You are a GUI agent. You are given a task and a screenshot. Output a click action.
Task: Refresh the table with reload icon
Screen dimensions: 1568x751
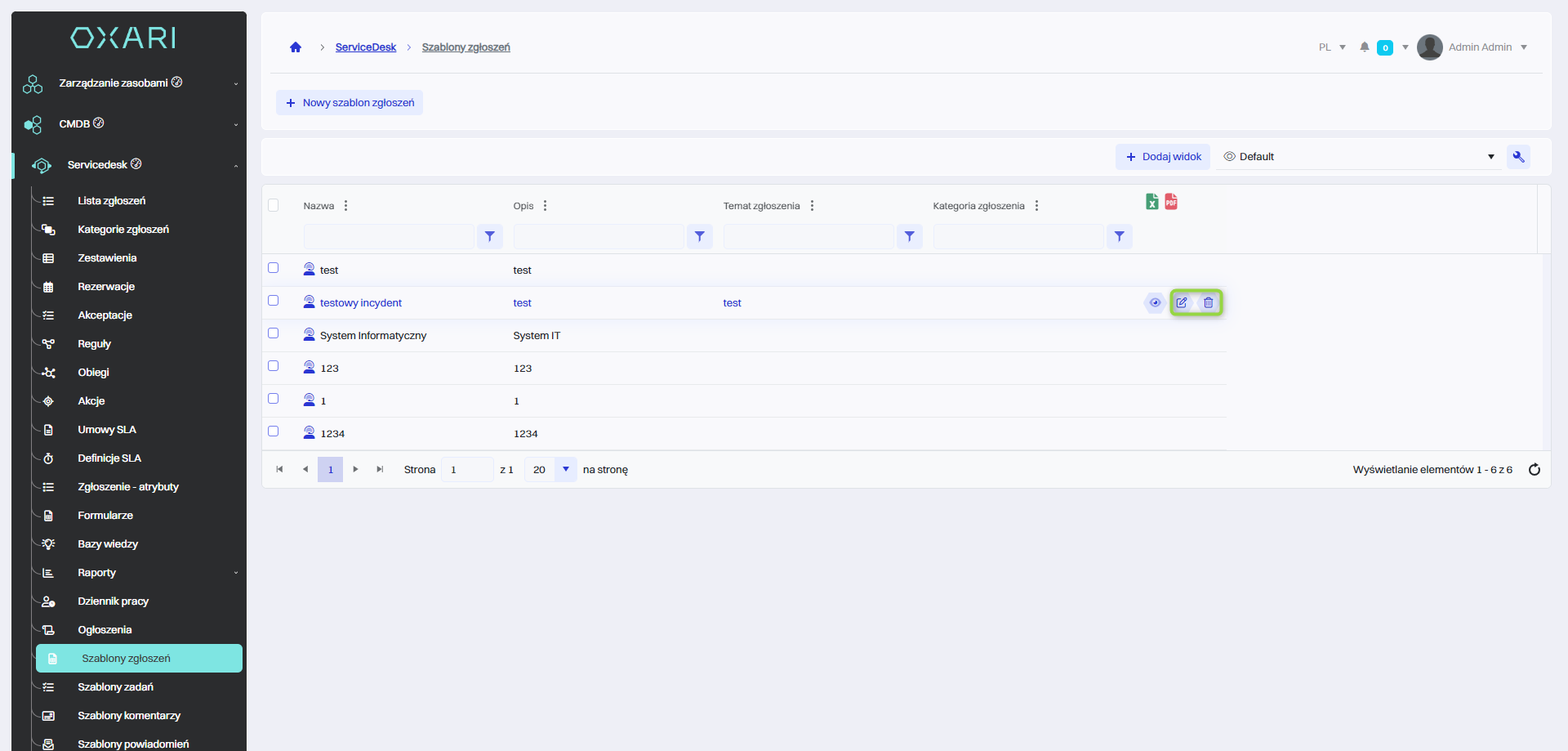(1534, 469)
